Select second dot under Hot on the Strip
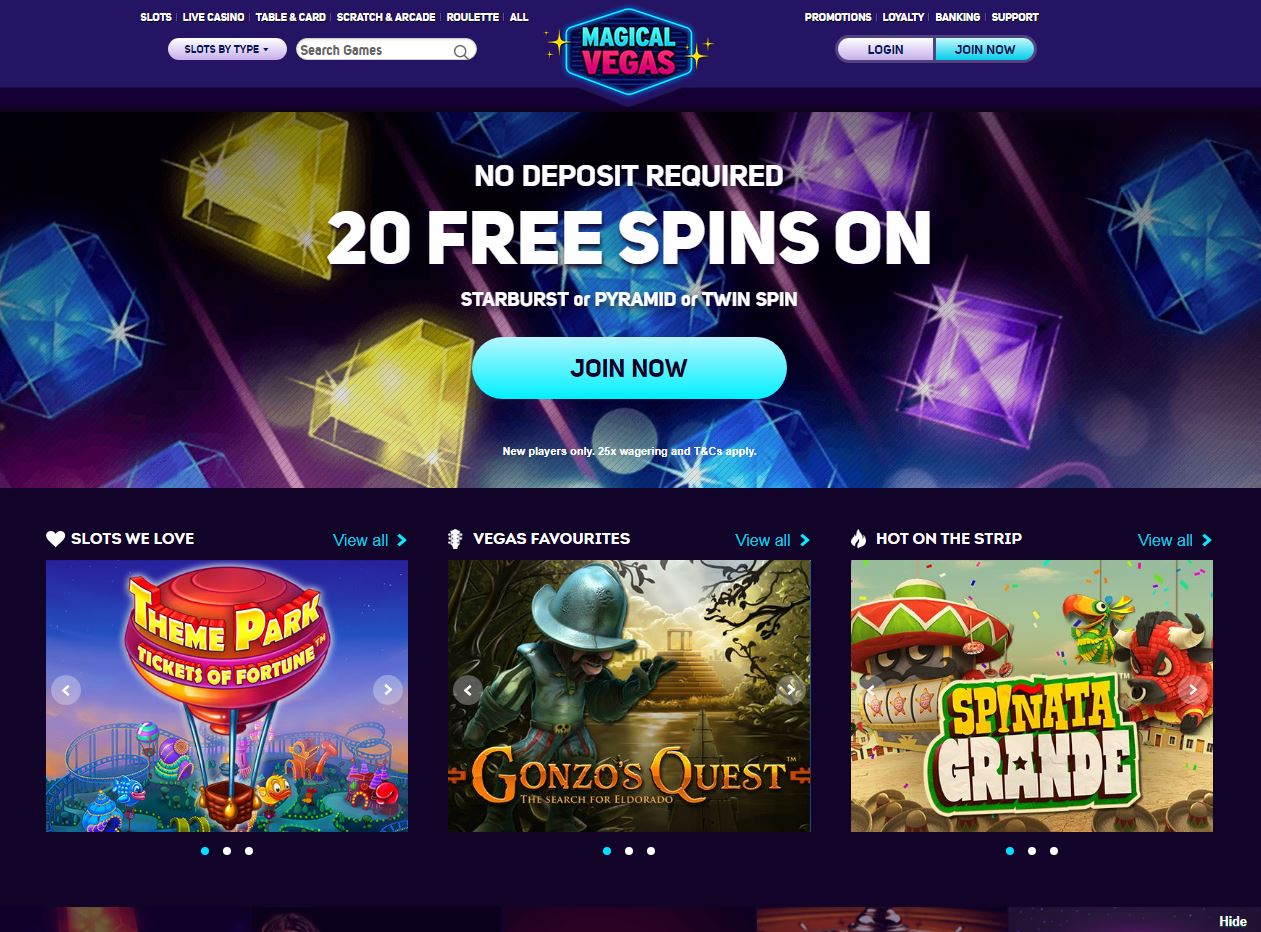The height and width of the screenshot is (932, 1261). point(1032,851)
